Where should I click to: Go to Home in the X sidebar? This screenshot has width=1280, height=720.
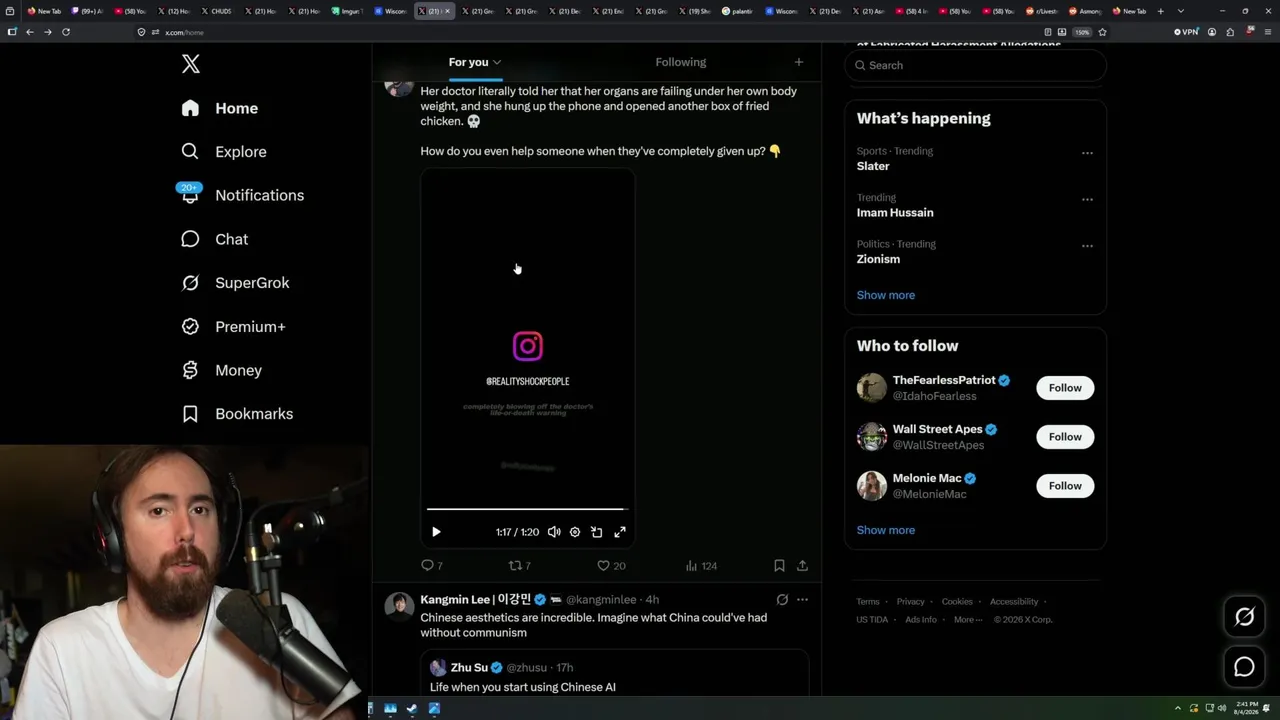point(220,108)
